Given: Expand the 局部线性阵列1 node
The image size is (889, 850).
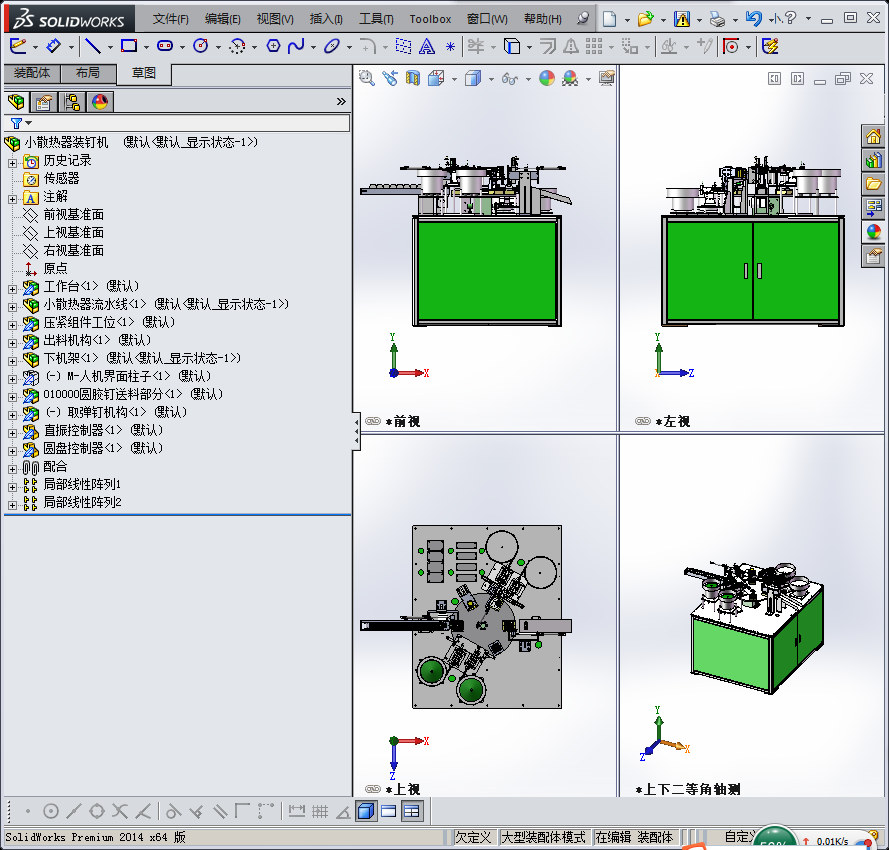Looking at the screenshot, I should (x=12, y=487).
